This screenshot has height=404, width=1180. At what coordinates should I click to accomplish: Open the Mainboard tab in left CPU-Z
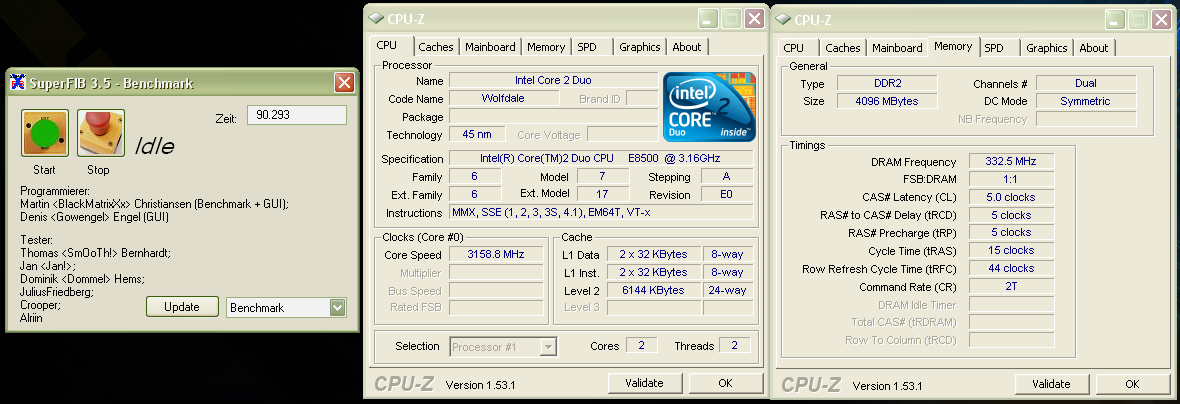[490, 47]
